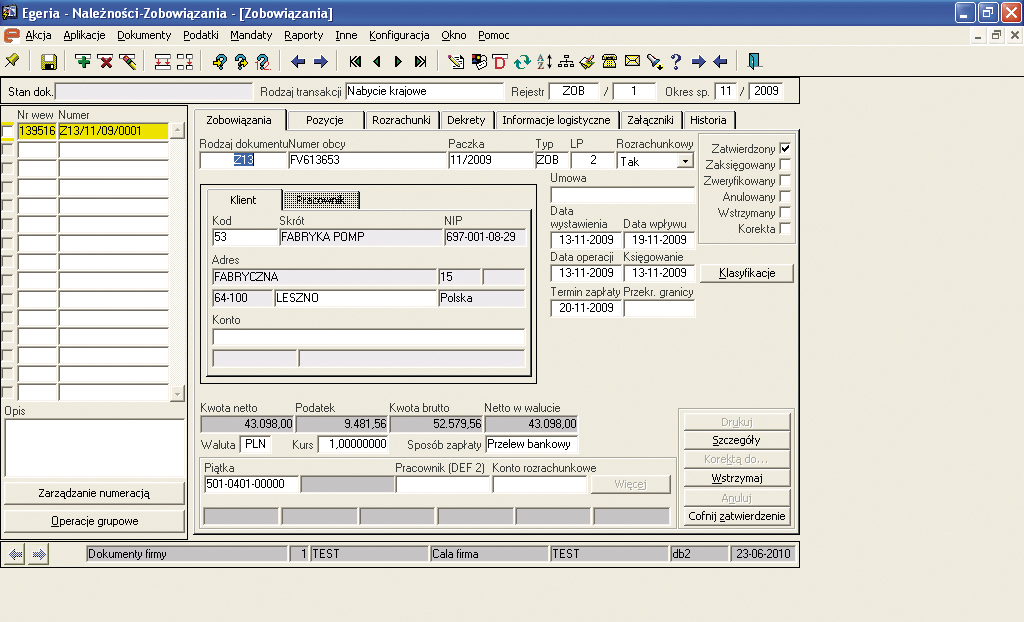Click the Klasyfikacje button
Image resolution: width=1024 pixels, height=622 pixels.
[747, 273]
